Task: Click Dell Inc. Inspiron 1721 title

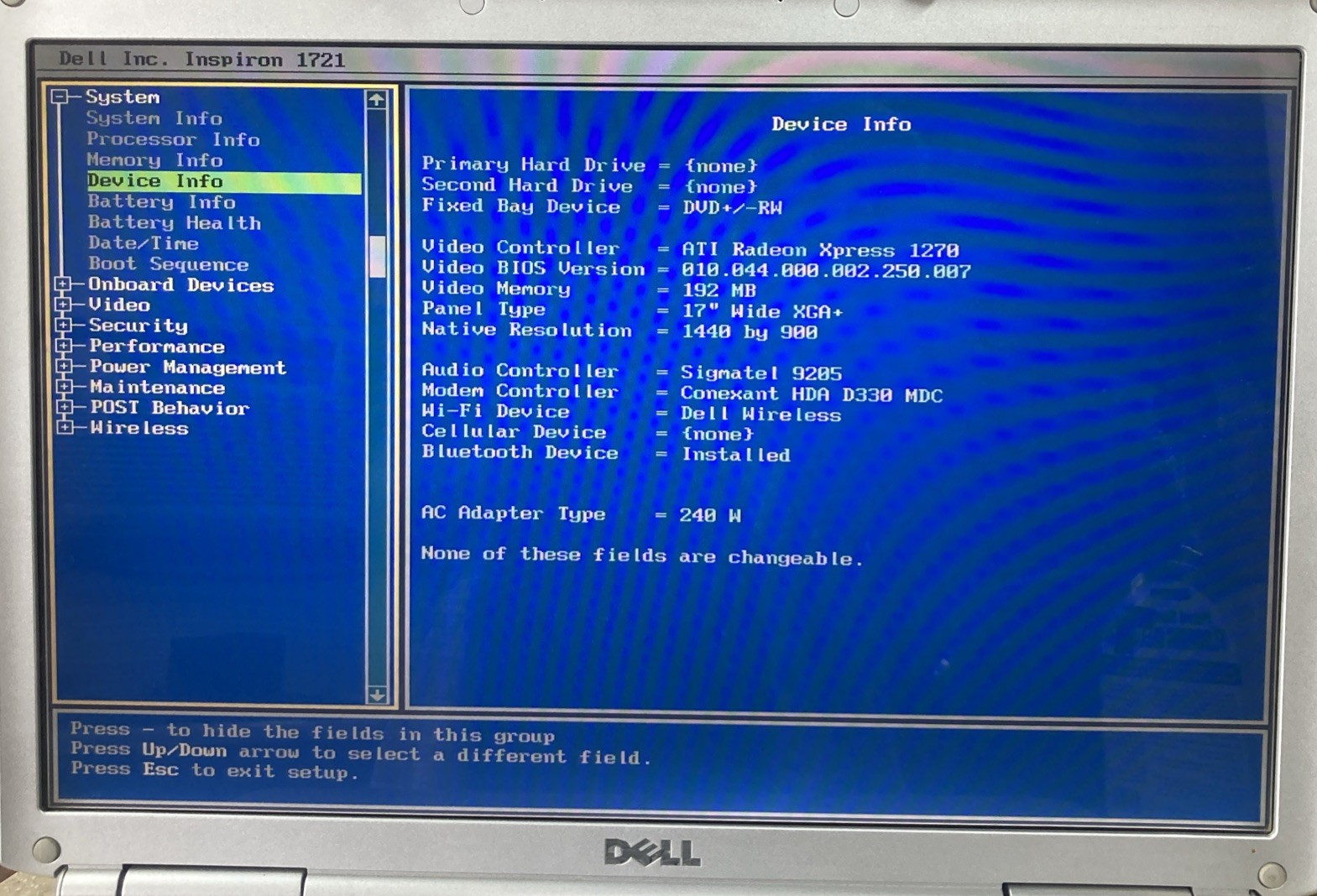Action: 202,60
